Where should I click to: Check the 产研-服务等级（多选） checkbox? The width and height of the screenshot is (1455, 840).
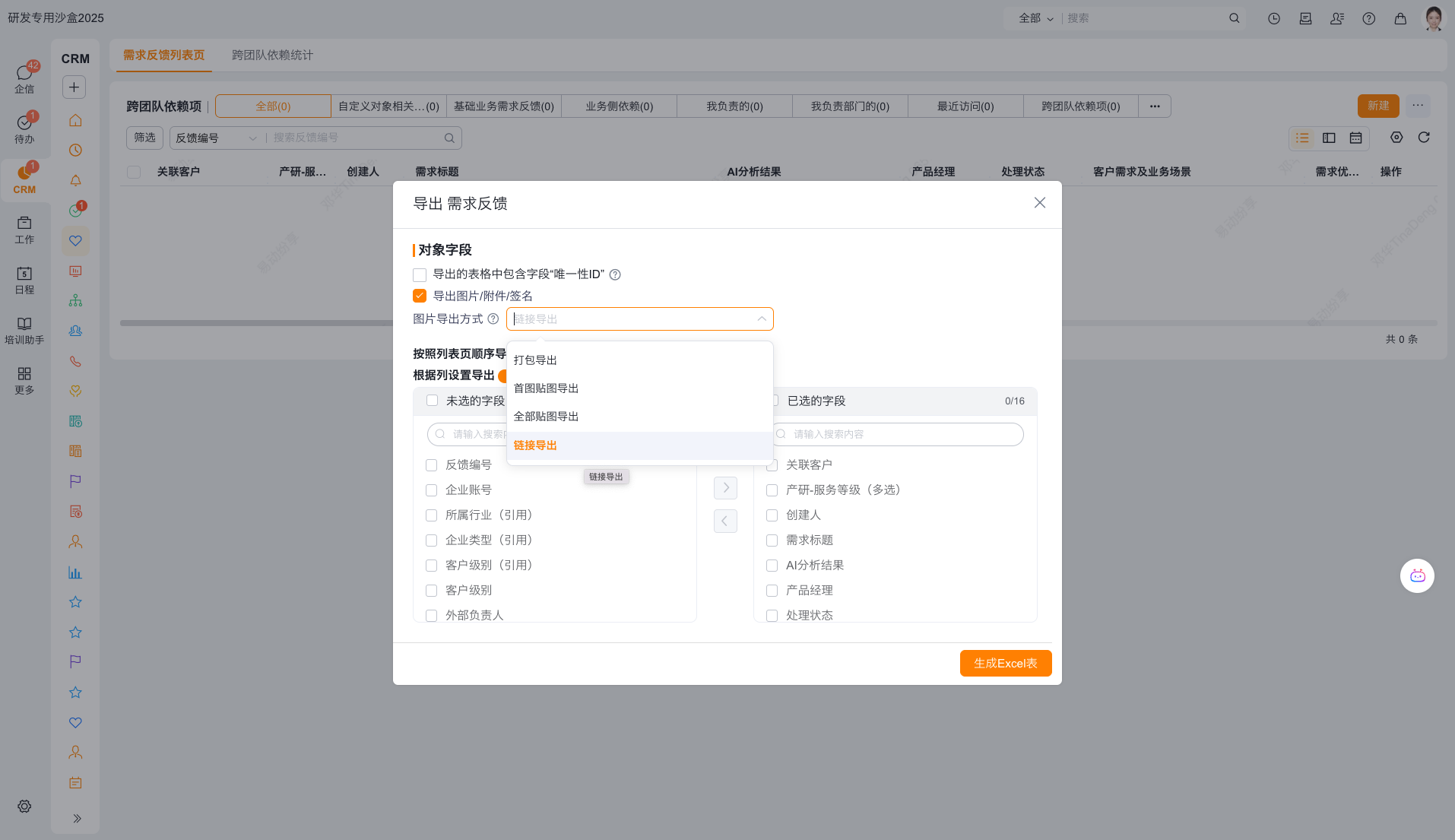pos(772,490)
